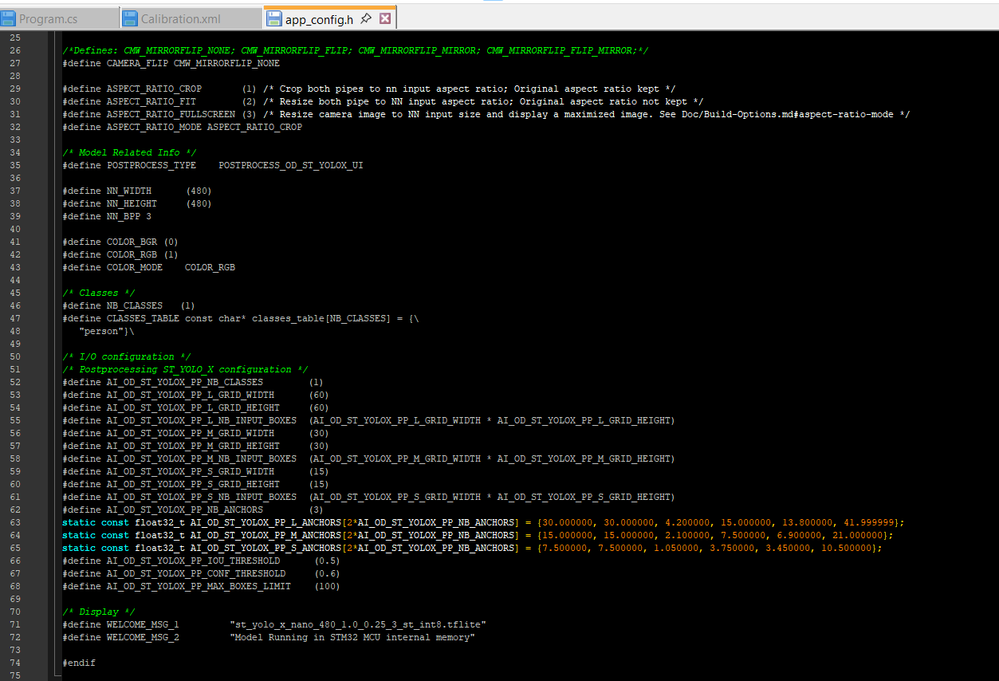This screenshot has width=999, height=681.
Task: Click the CONF_THRESHOLD (0.6) define line
Action: (201, 573)
